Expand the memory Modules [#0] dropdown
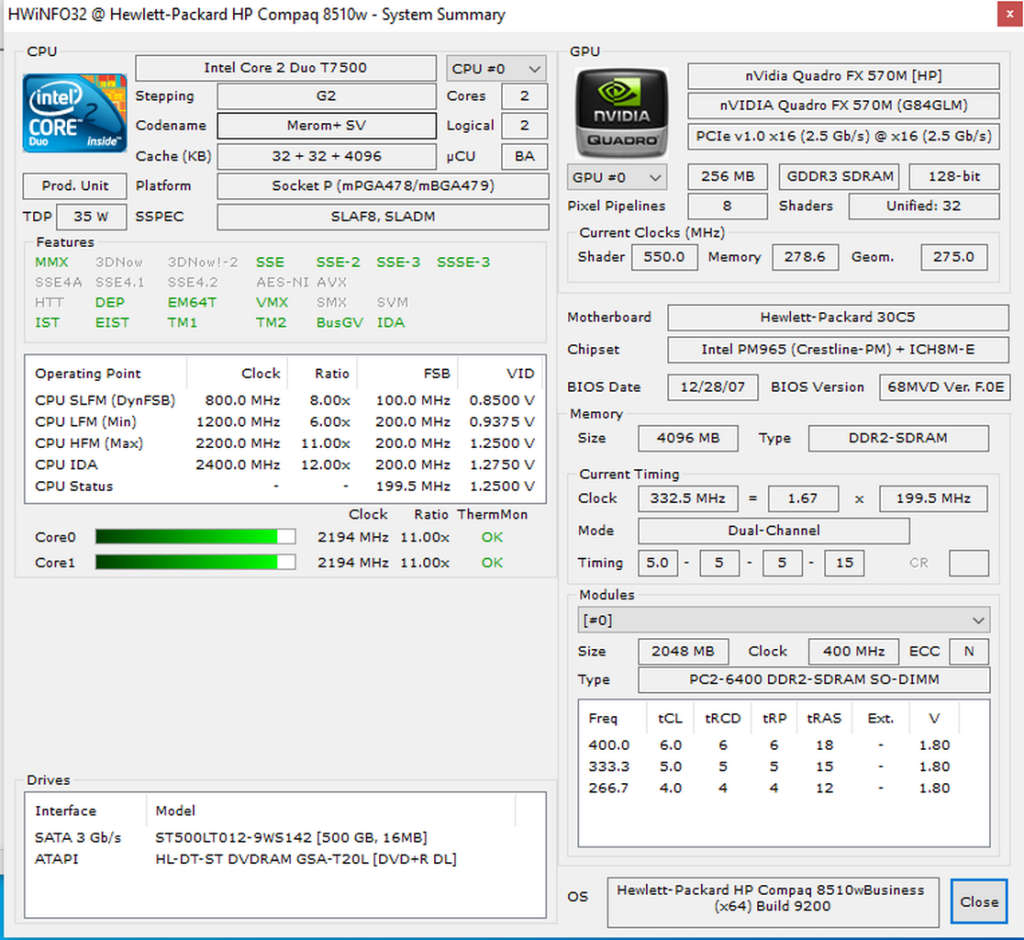The height and width of the screenshot is (940, 1024). click(x=784, y=620)
